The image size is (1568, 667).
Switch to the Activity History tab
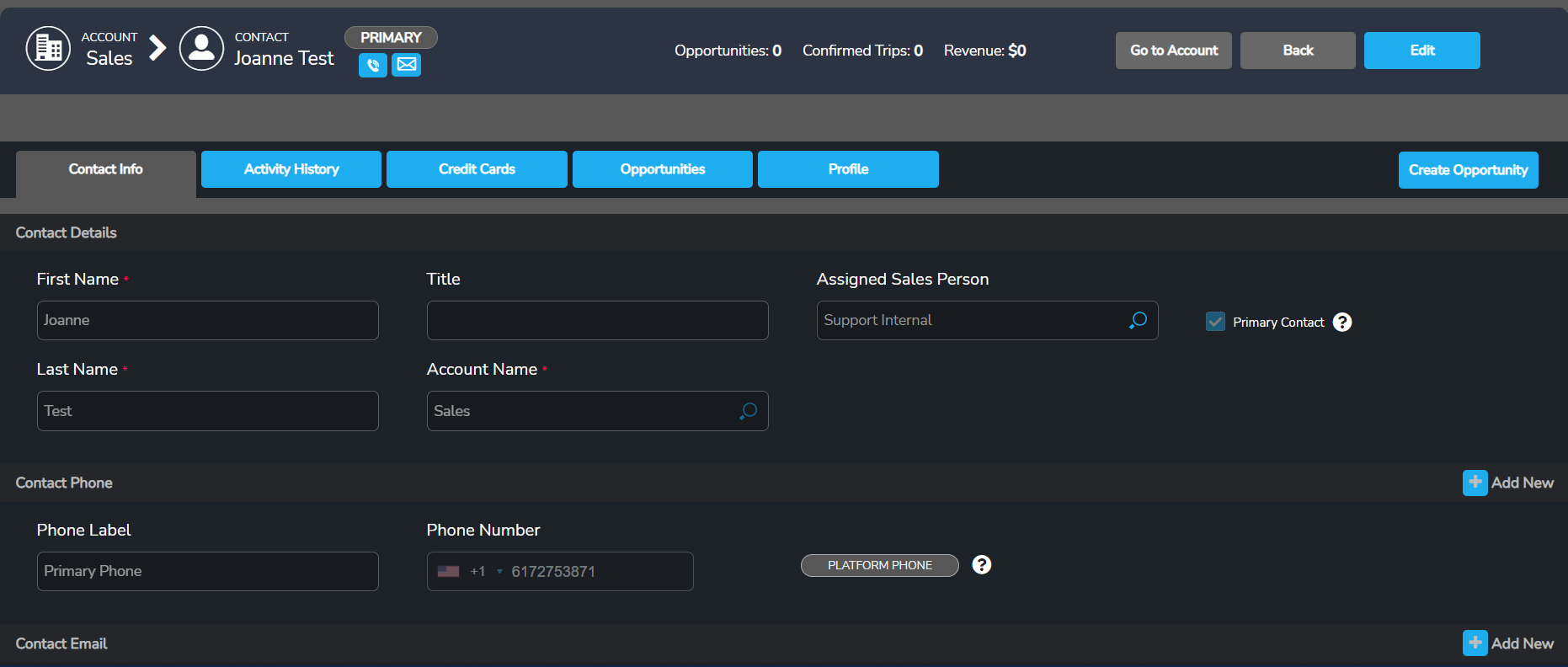[x=291, y=169]
